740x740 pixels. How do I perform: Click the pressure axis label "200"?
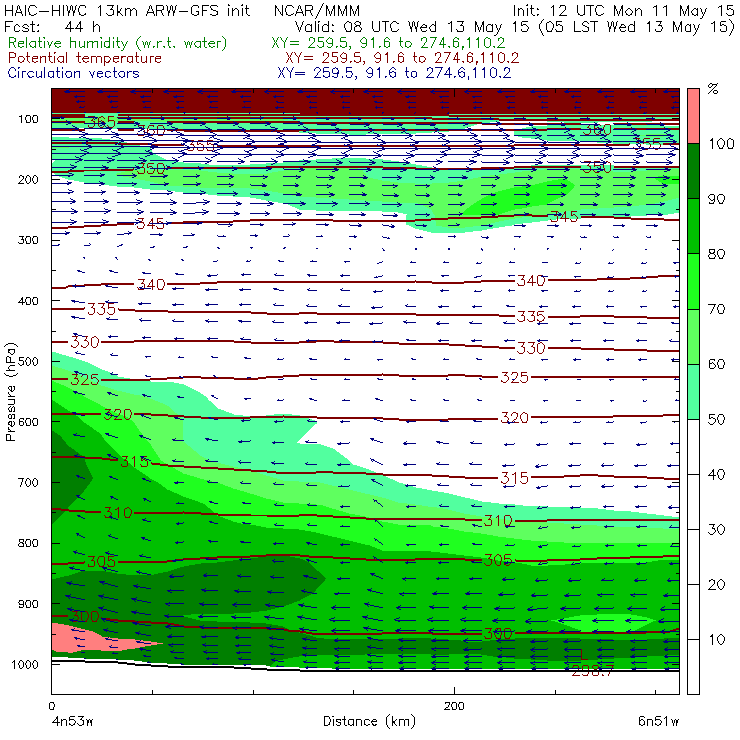point(28,179)
